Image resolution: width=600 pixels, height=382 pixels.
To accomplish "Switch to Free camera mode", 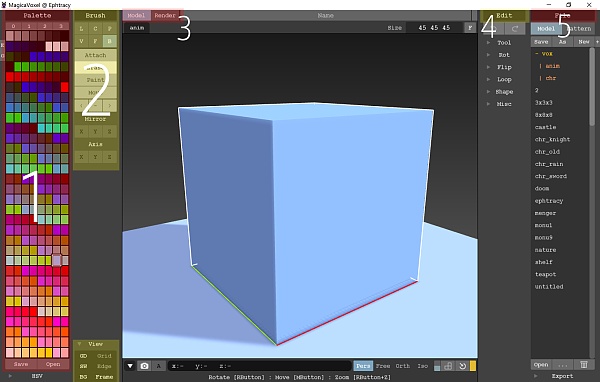I will [x=383, y=366].
